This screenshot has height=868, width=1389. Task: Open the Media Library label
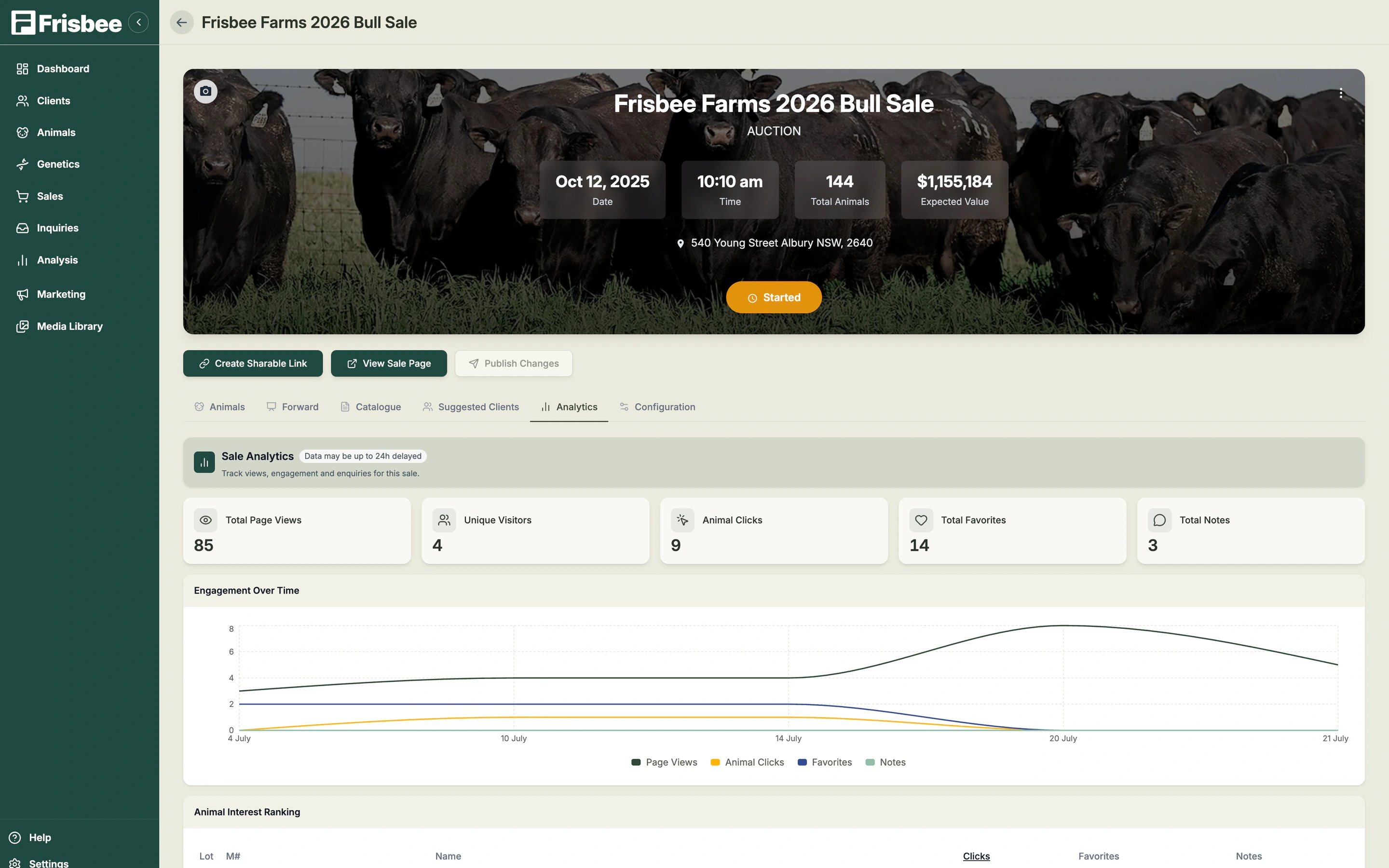pyautogui.click(x=70, y=326)
